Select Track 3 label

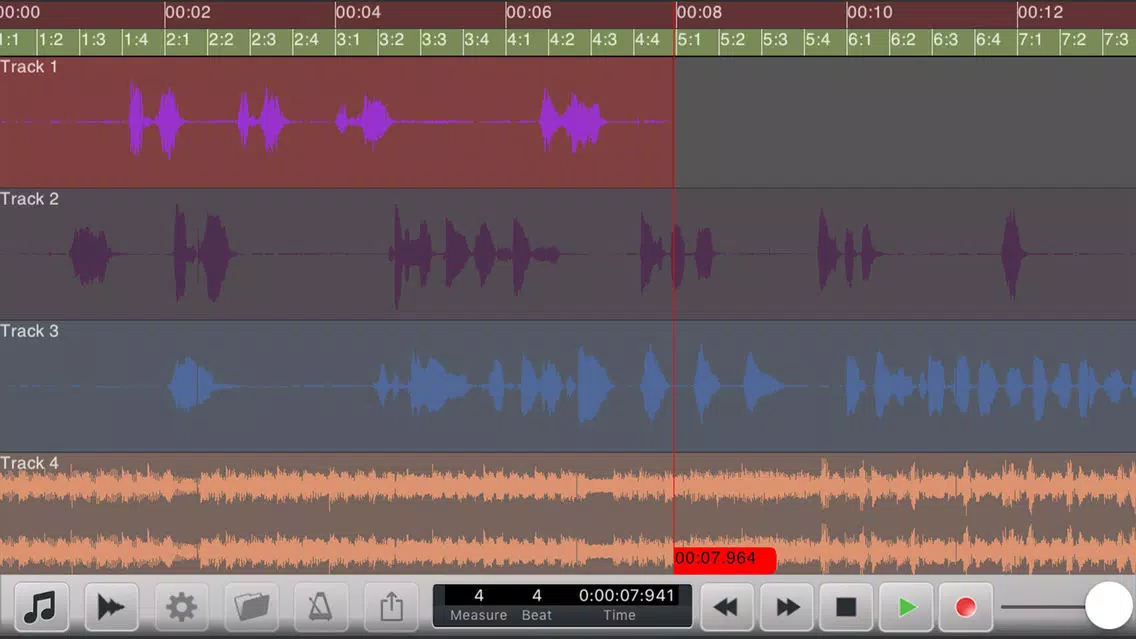pyautogui.click(x=30, y=331)
